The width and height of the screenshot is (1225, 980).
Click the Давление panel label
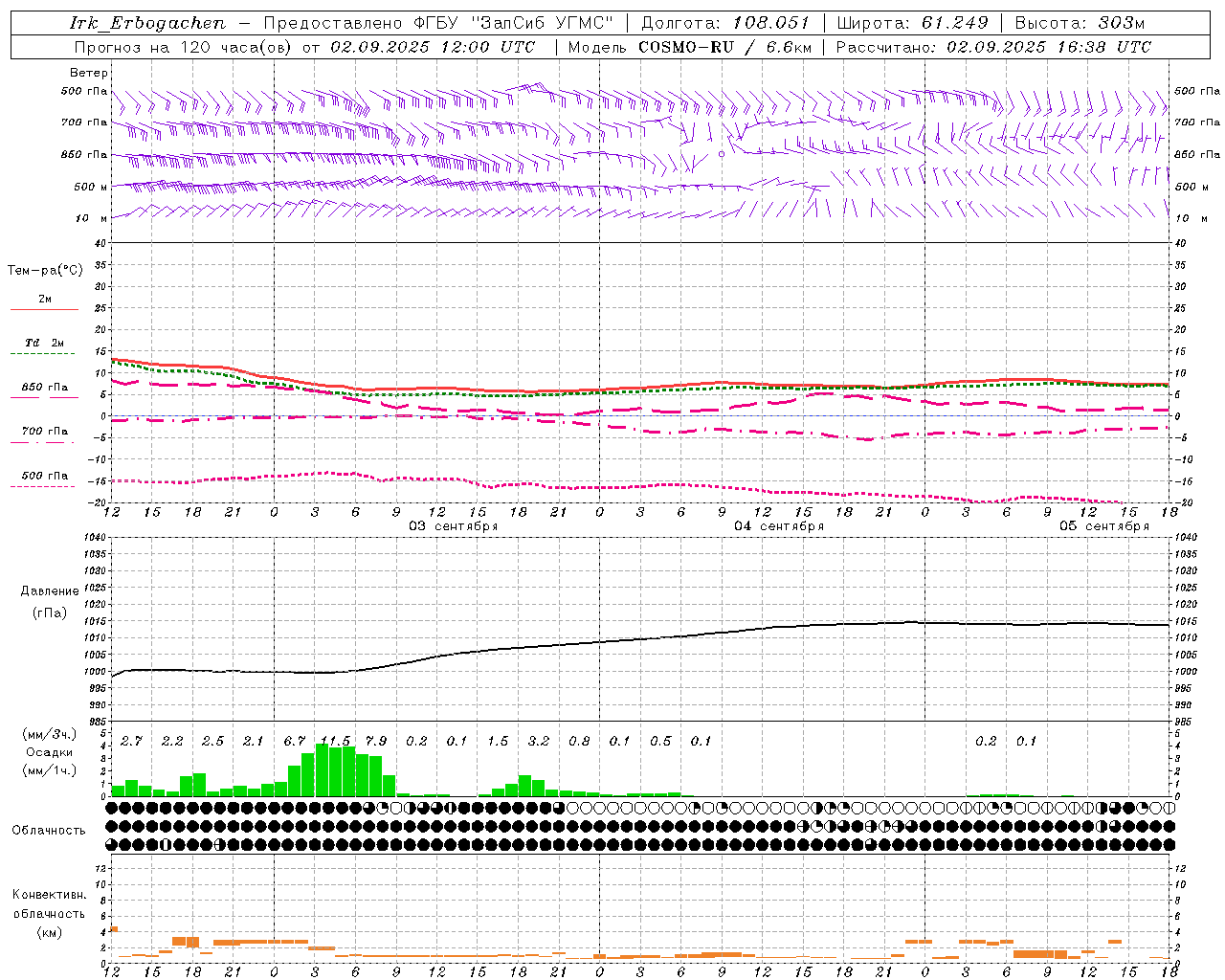coord(48,591)
